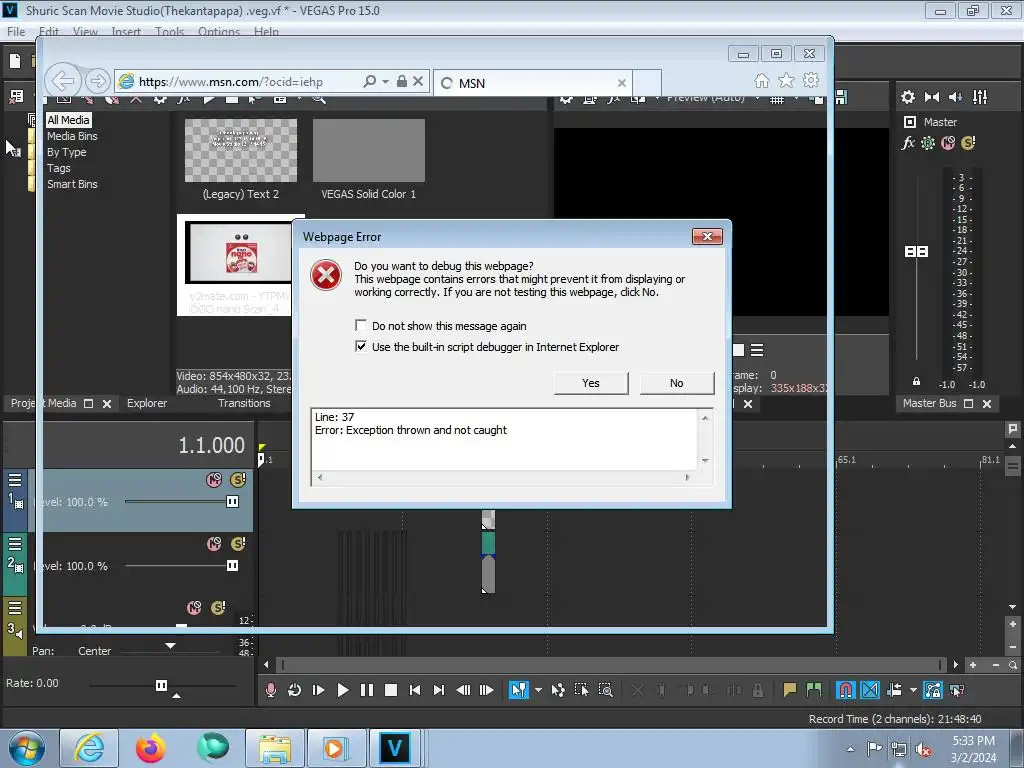This screenshot has height=768, width=1024.
Task: Open the Options menu in VEGAS Pro
Action: [x=219, y=31]
